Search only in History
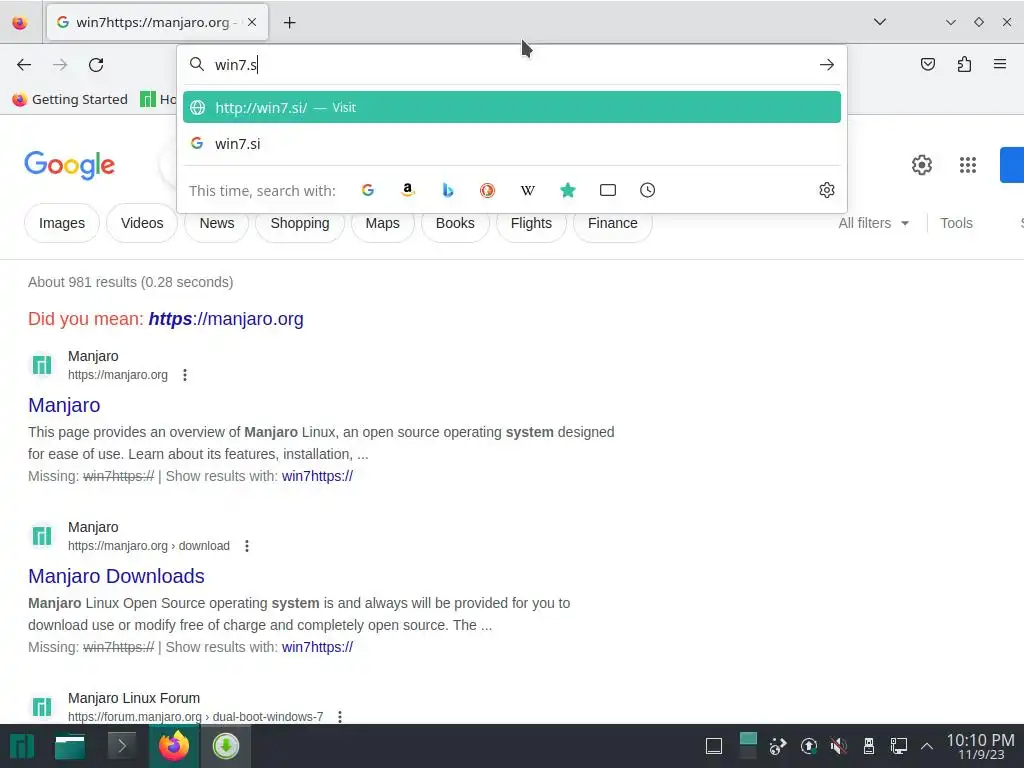 [x=647, y=190]
